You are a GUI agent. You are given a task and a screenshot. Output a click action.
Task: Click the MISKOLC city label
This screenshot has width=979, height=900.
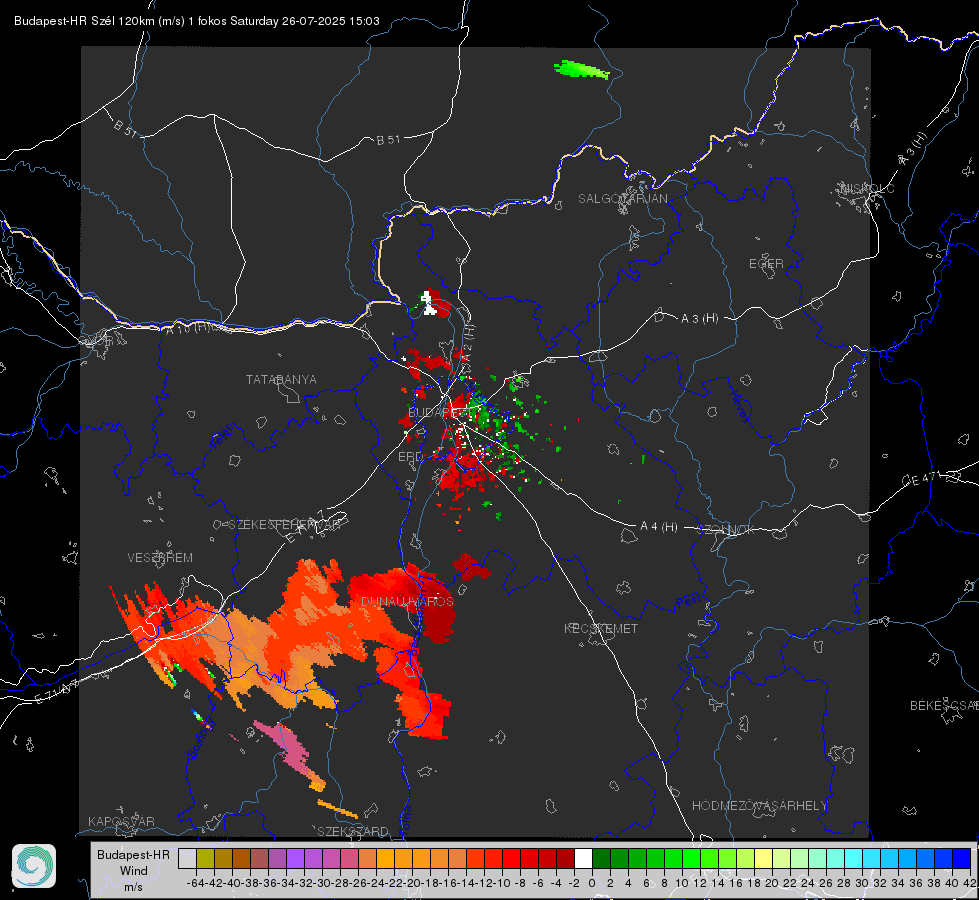867,188
